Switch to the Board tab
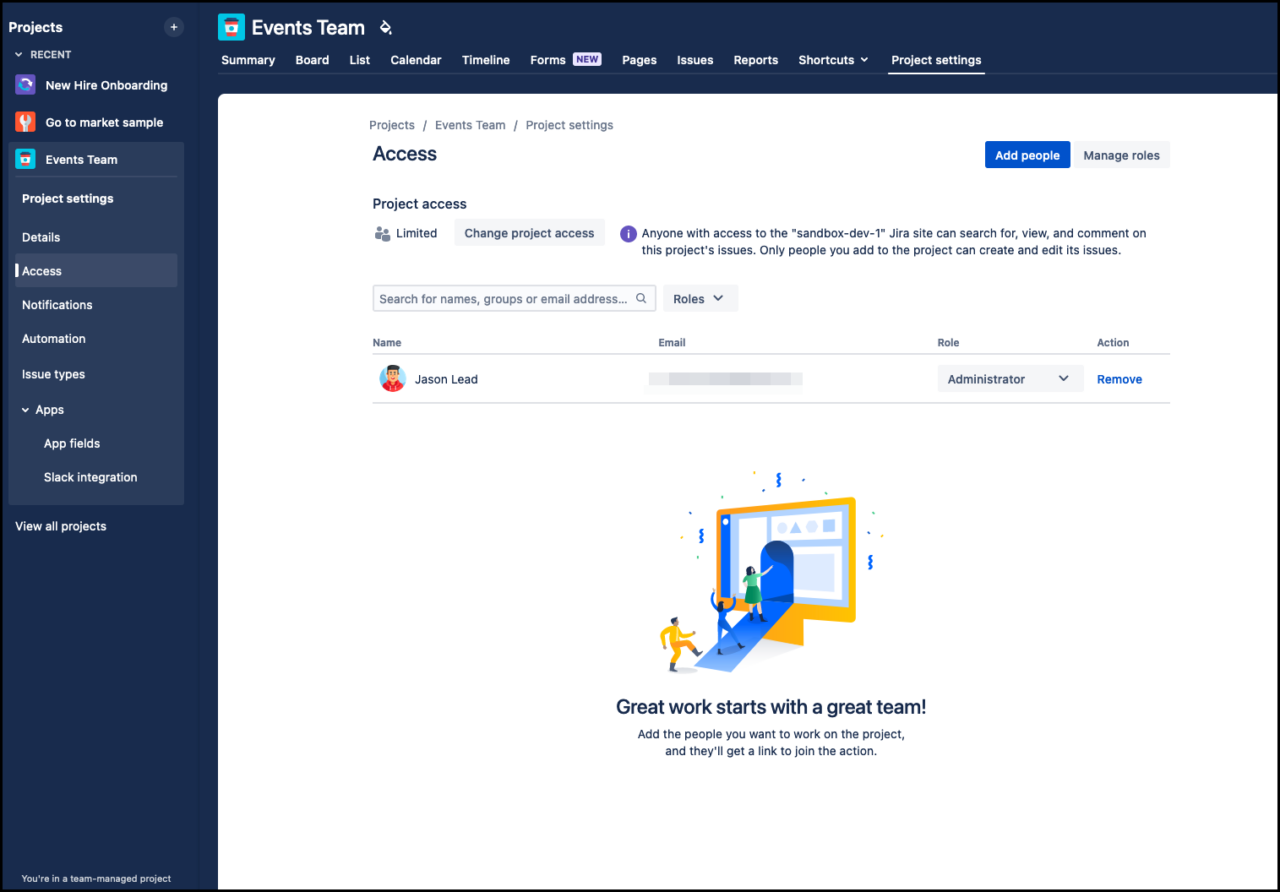The height and width of the screenshot is (892, 1280). point(312,60)
